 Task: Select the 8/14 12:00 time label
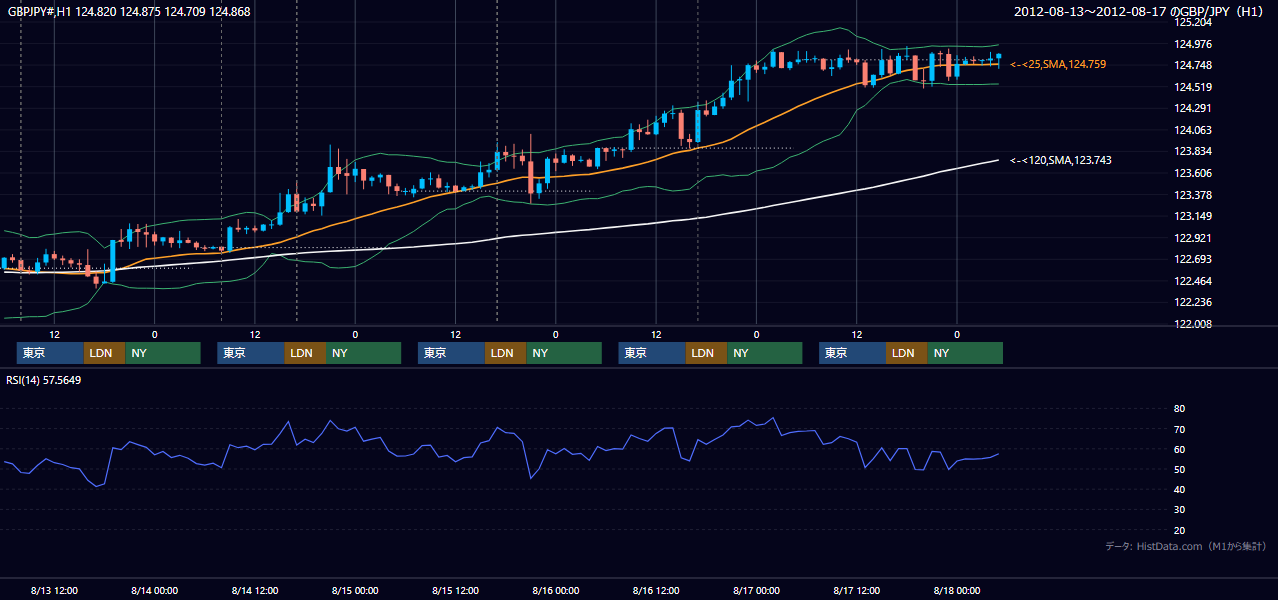pos(255,590)
